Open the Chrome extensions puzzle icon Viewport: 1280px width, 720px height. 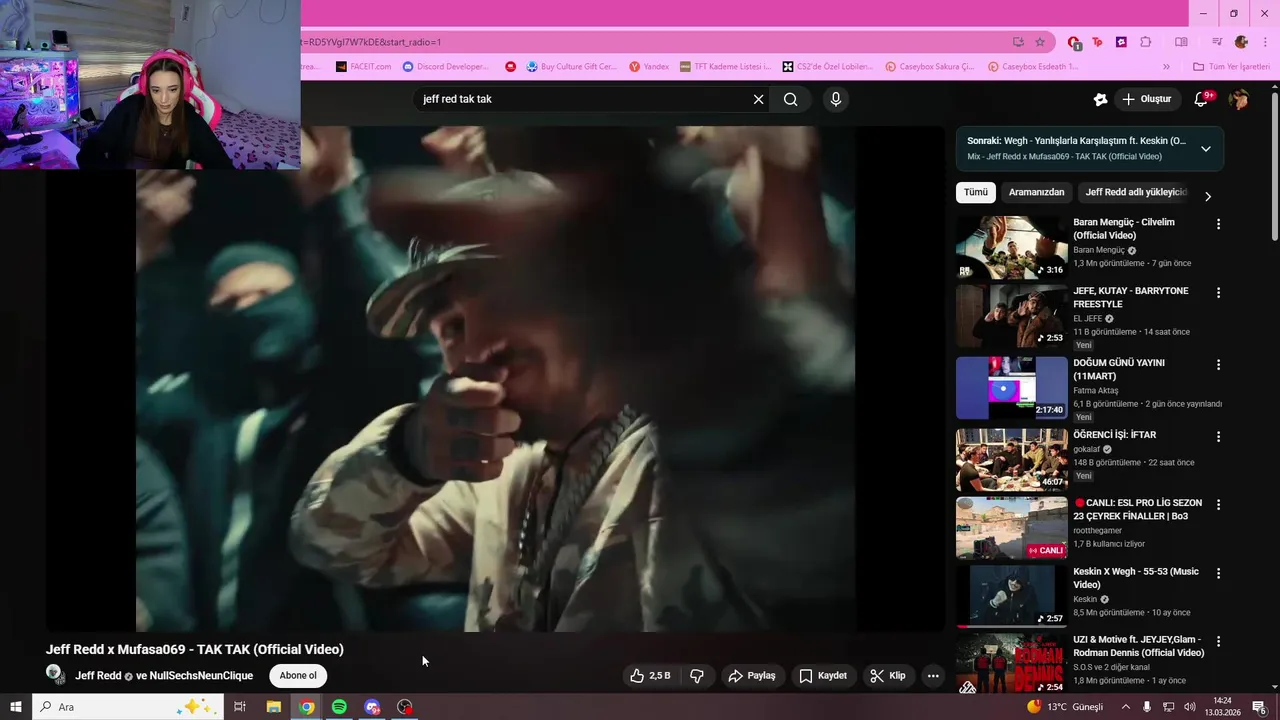[1146, 42]
